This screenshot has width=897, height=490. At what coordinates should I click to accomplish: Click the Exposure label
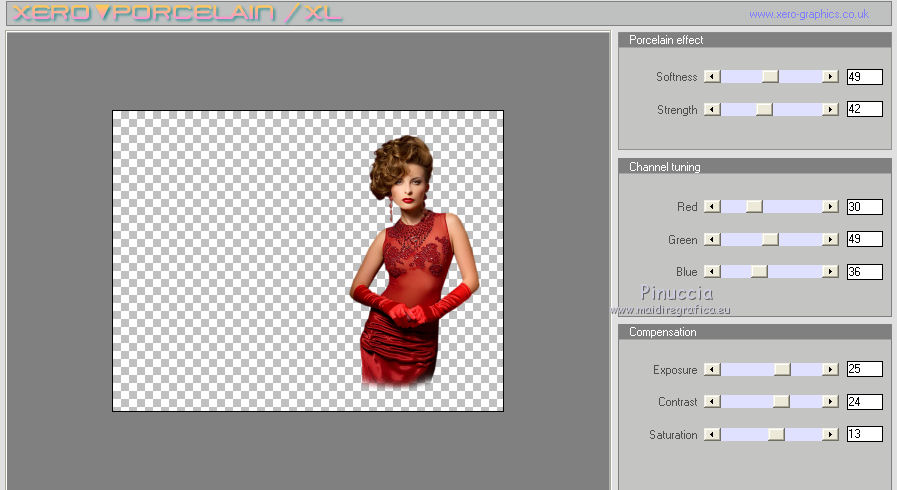[675, 370]
